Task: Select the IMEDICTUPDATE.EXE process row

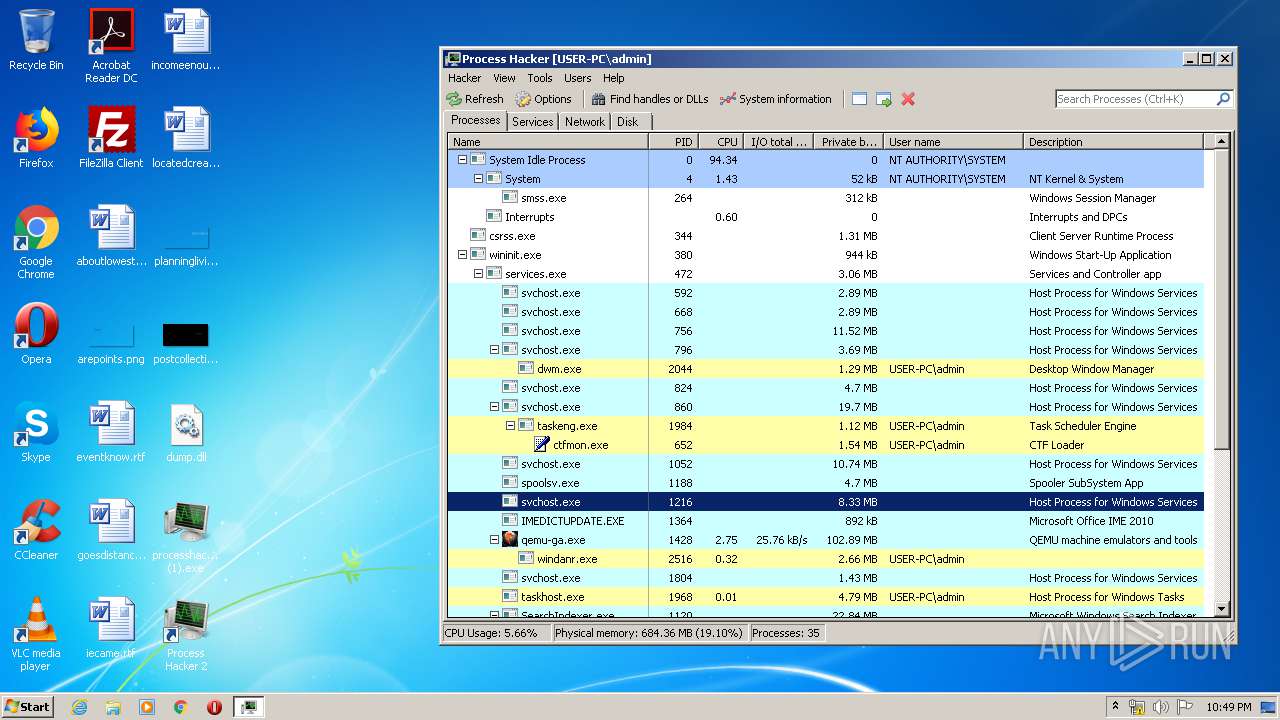Action: [x=825, y=521]
